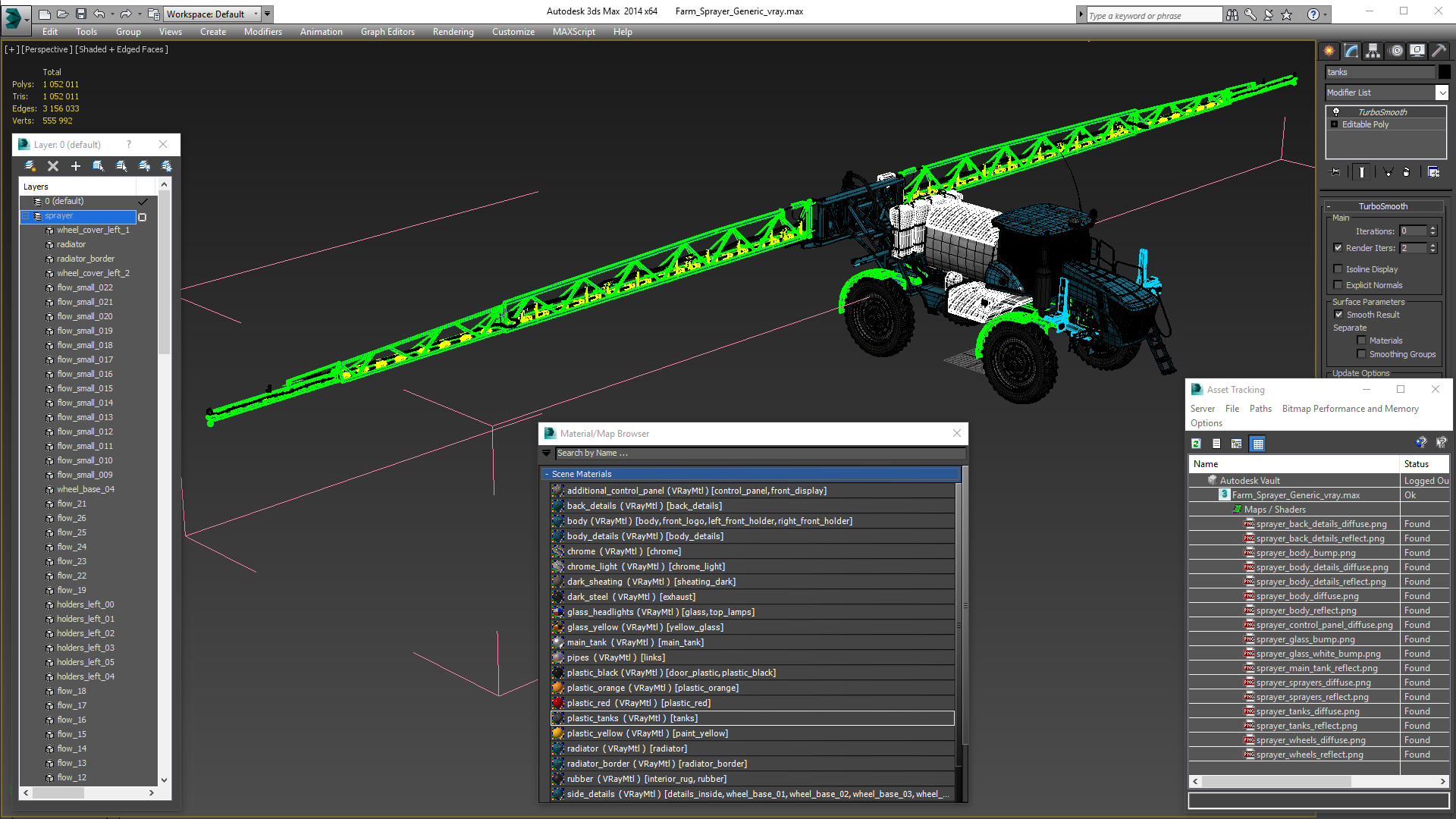Screen dimensions: 1456x819
Task: Open the undo history dropdown arrow
Action: (x=112, y=14)
